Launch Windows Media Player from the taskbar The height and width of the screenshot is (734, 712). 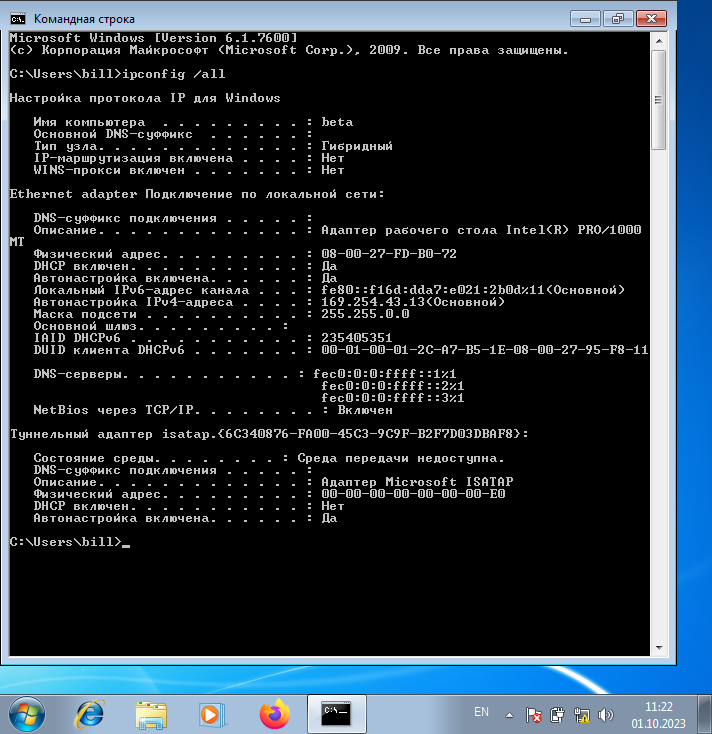point(213,715)
